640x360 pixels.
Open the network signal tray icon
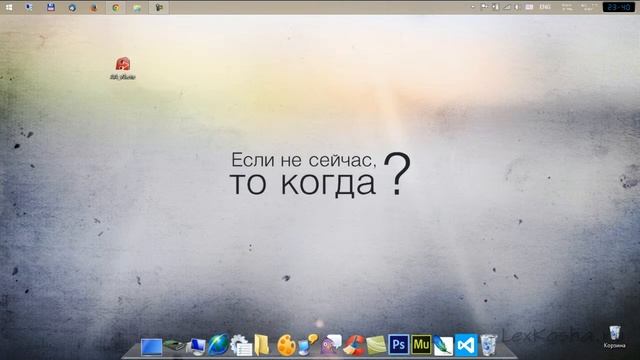[x=507, y=7]
